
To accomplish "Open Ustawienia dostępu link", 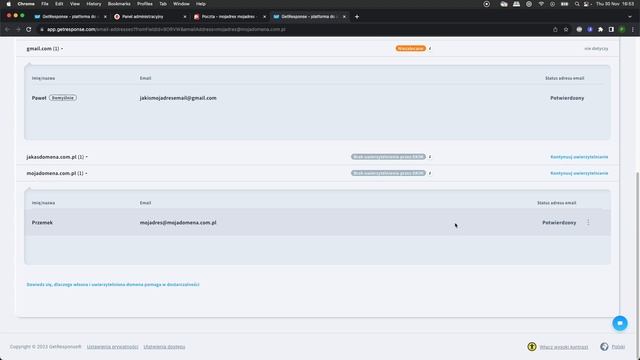I will pyautogui.click(x=164, y=347).
